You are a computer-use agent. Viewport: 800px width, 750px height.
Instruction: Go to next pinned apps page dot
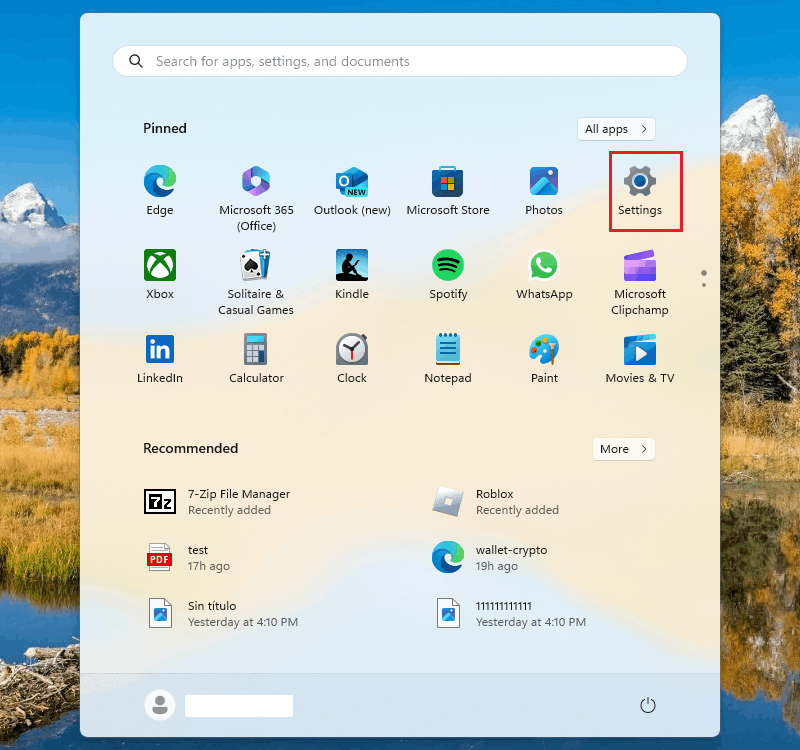point(704,285)
